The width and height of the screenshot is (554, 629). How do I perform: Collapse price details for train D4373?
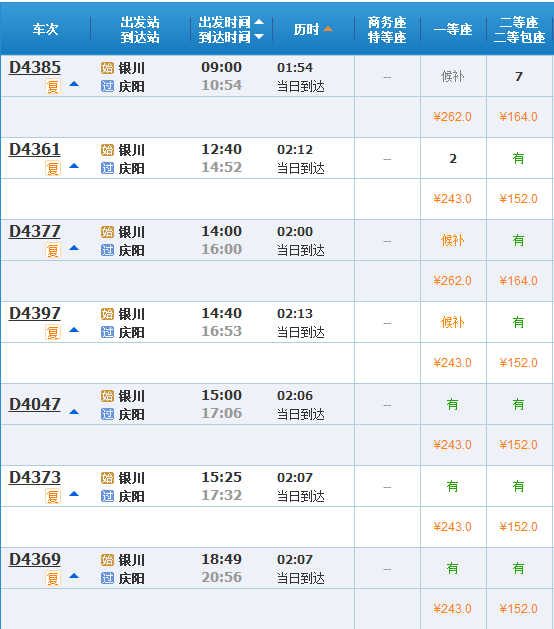point(74,494)
